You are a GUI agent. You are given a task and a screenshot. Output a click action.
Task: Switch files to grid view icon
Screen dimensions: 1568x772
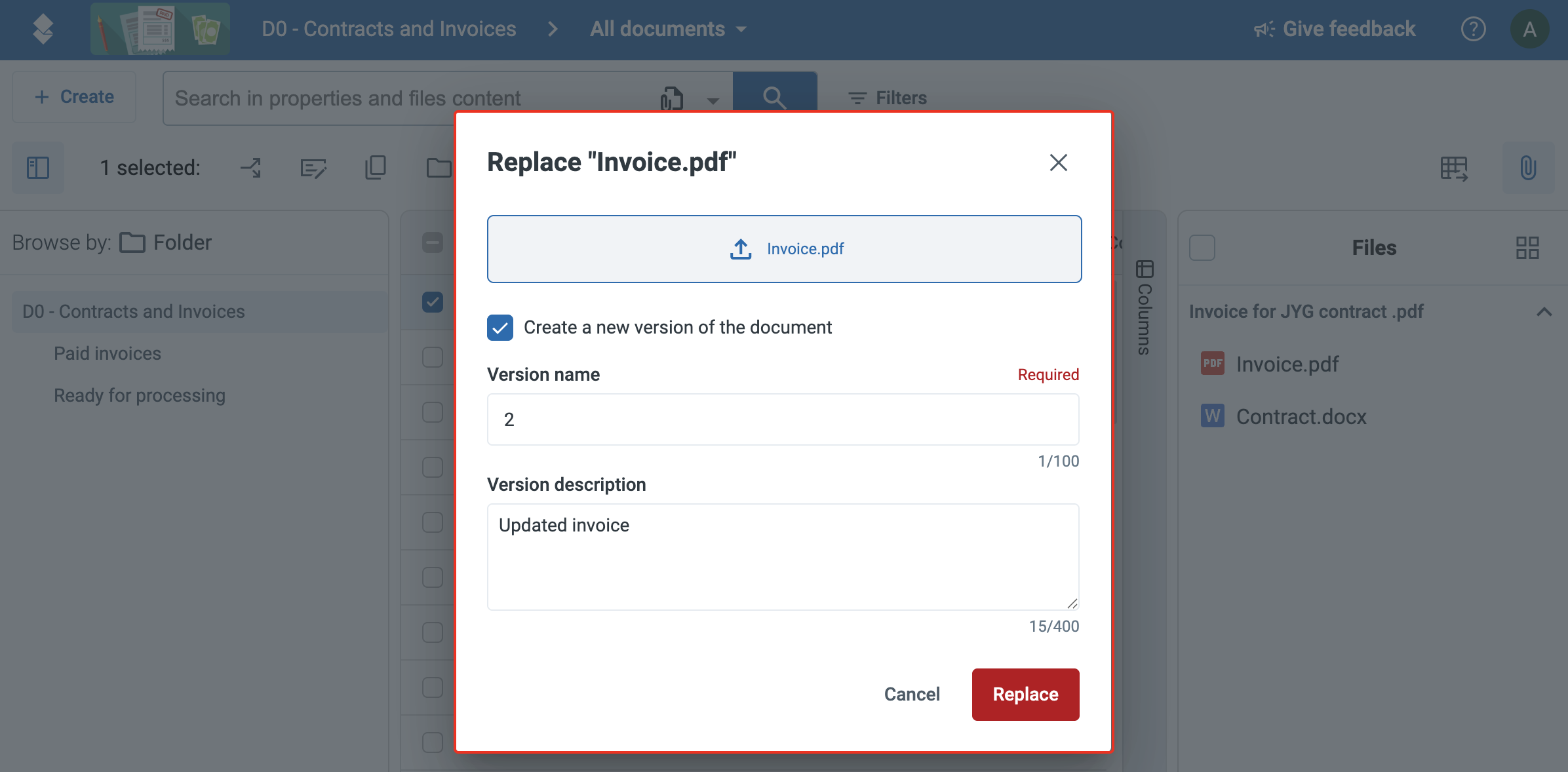pyautogui.click(x=1527, y=248)
